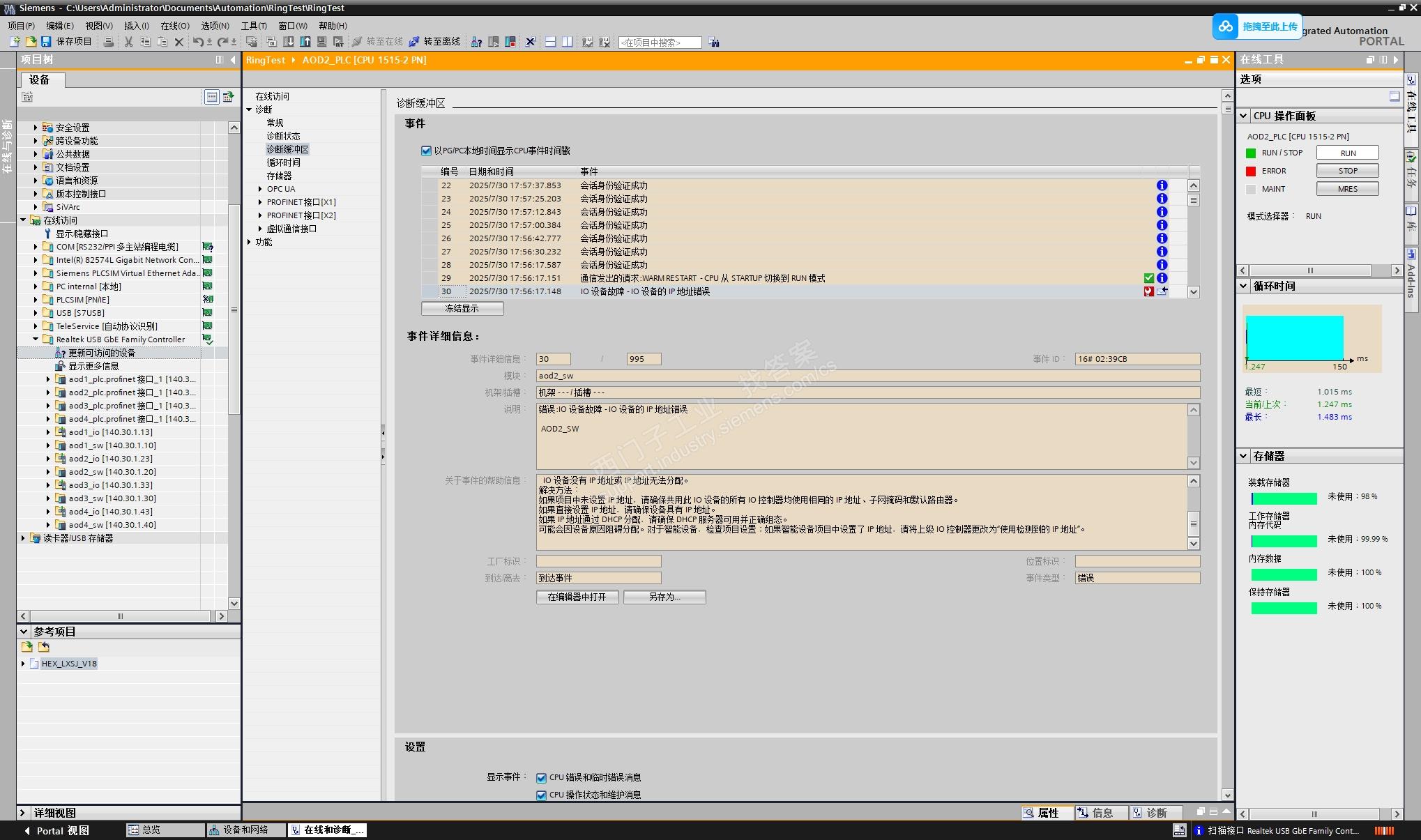The image size is (1421, 840).
Task: Uncheck CPU errors and temporary errors checkbox
Action: coord(541,778)
